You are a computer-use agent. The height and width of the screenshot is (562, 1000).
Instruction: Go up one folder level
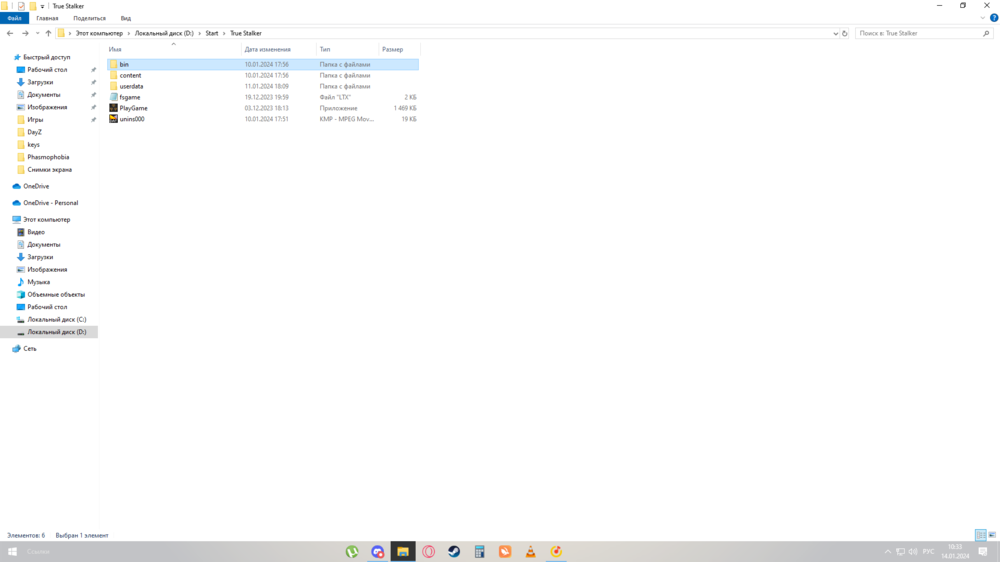[48, 33]
